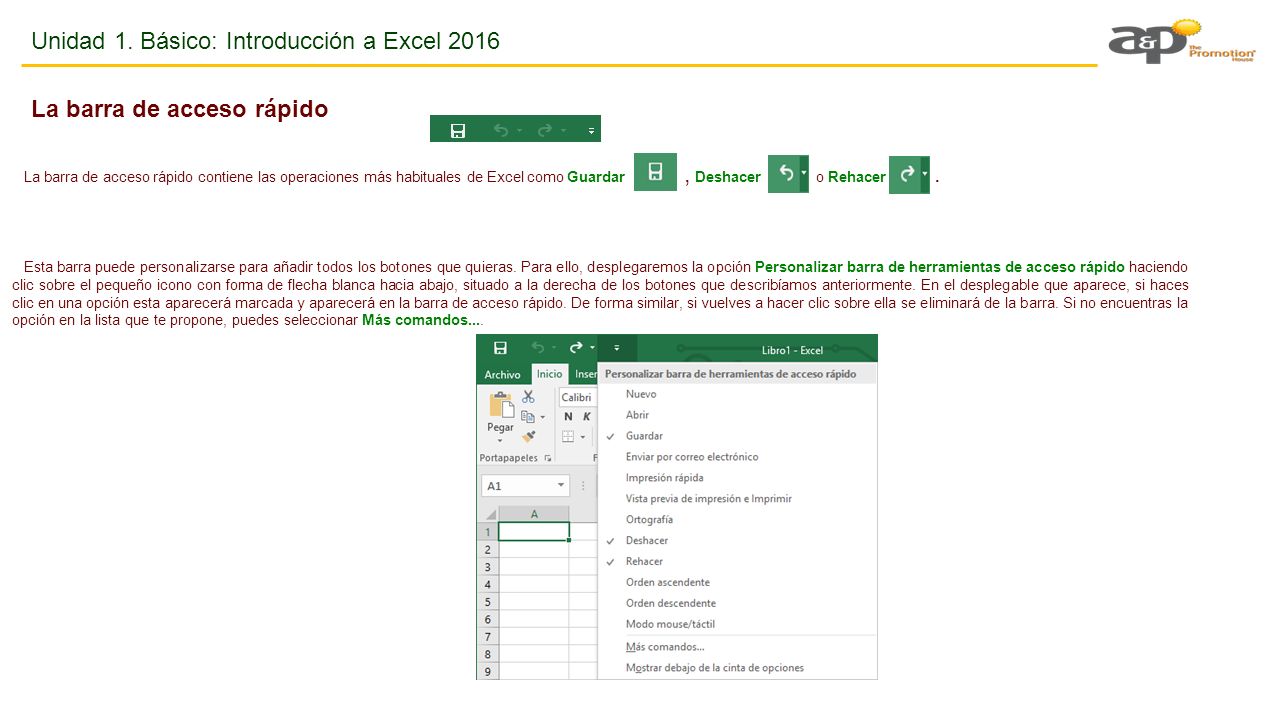Image resolution: width=1280 pixels, height=720 pixels.
Task: Click the greyed Undo arrow in the Libro1 Excel title bar
Action: 538,348
